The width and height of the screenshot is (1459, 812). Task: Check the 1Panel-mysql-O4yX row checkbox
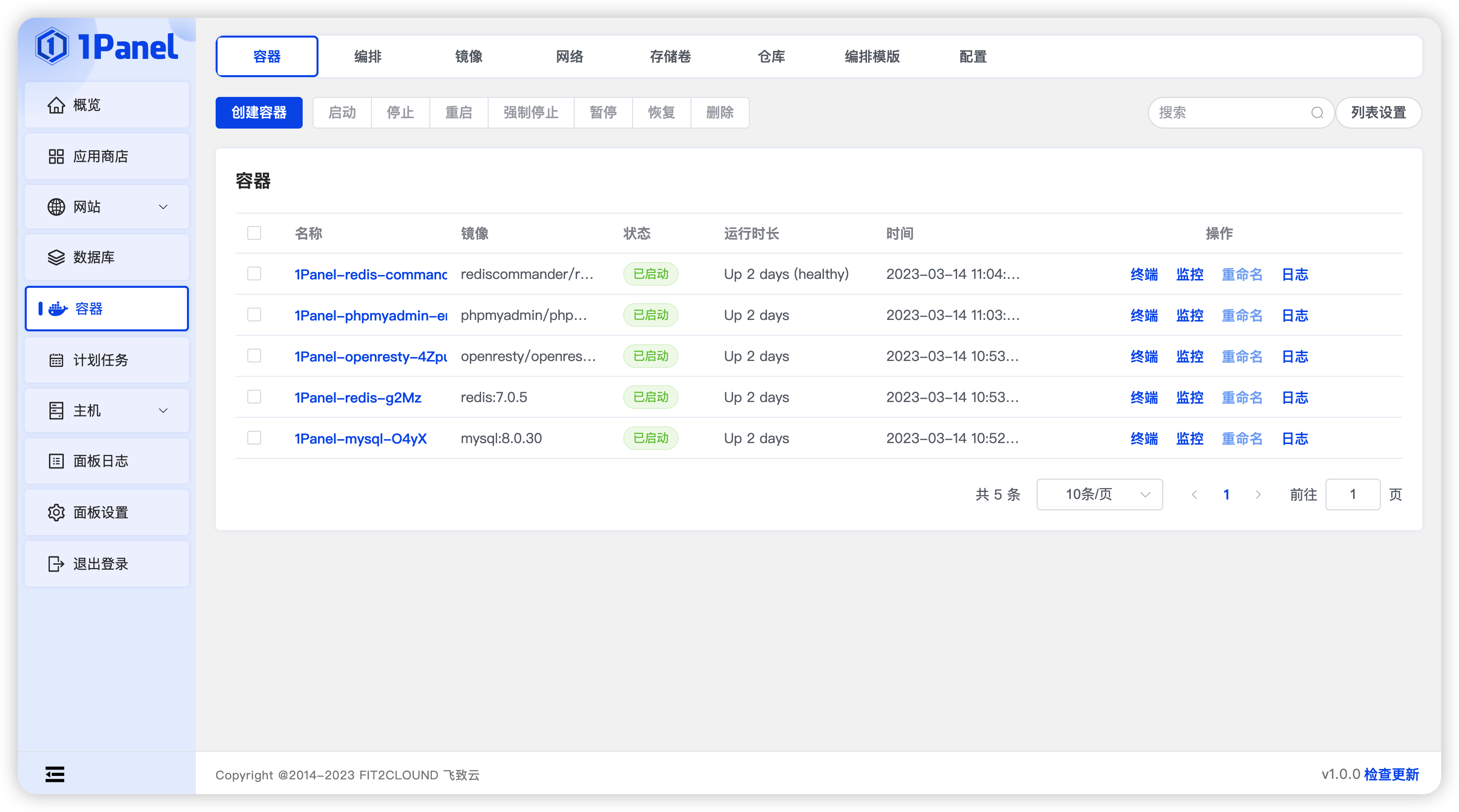pos(254,438)
